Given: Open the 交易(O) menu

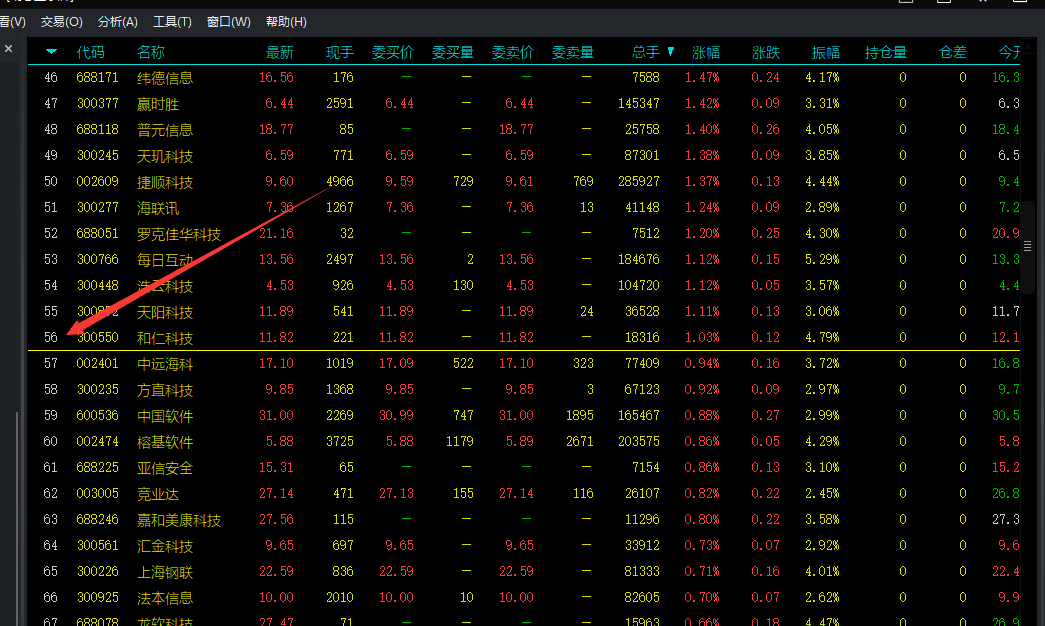Looking at the screenshot, I should click(61, 21).
